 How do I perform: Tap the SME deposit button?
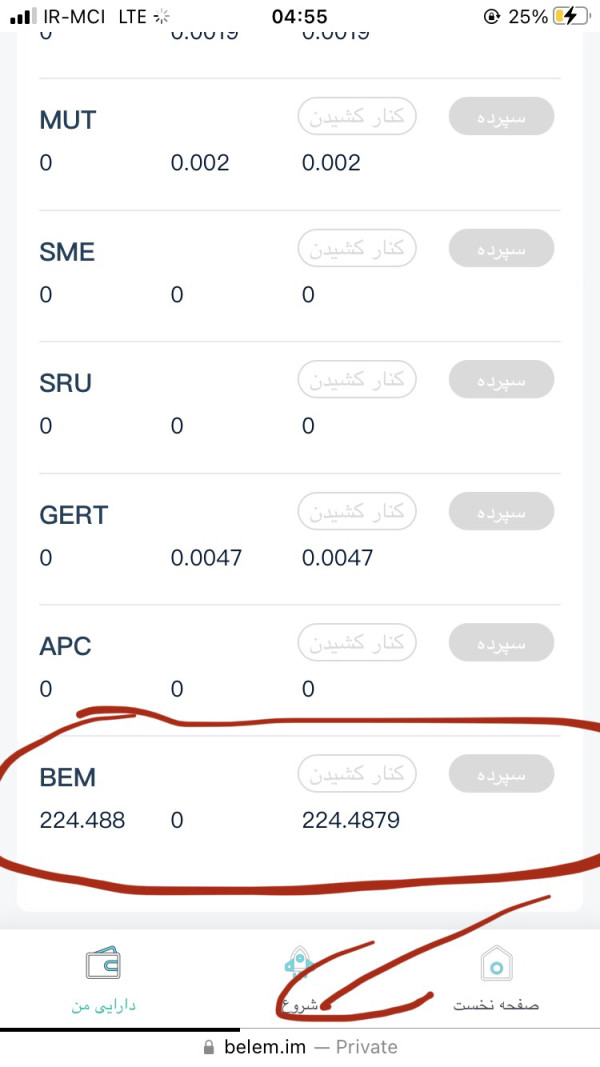501,248
